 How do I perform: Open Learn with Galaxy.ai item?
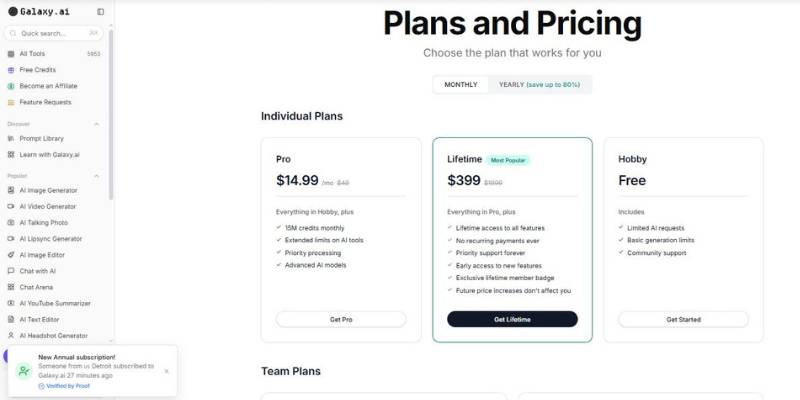pyautogui.click(x=48, y=154)
